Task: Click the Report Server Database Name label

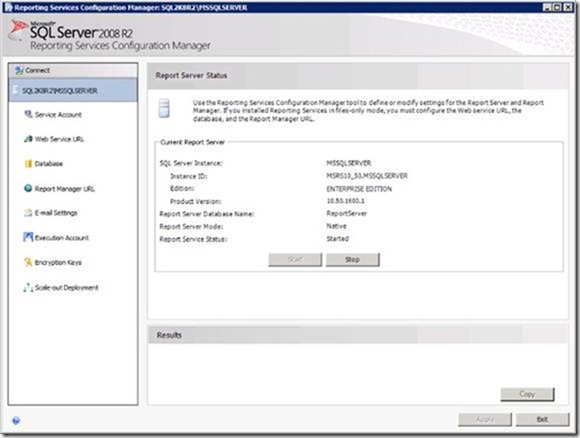Action: tap(207, 214)
